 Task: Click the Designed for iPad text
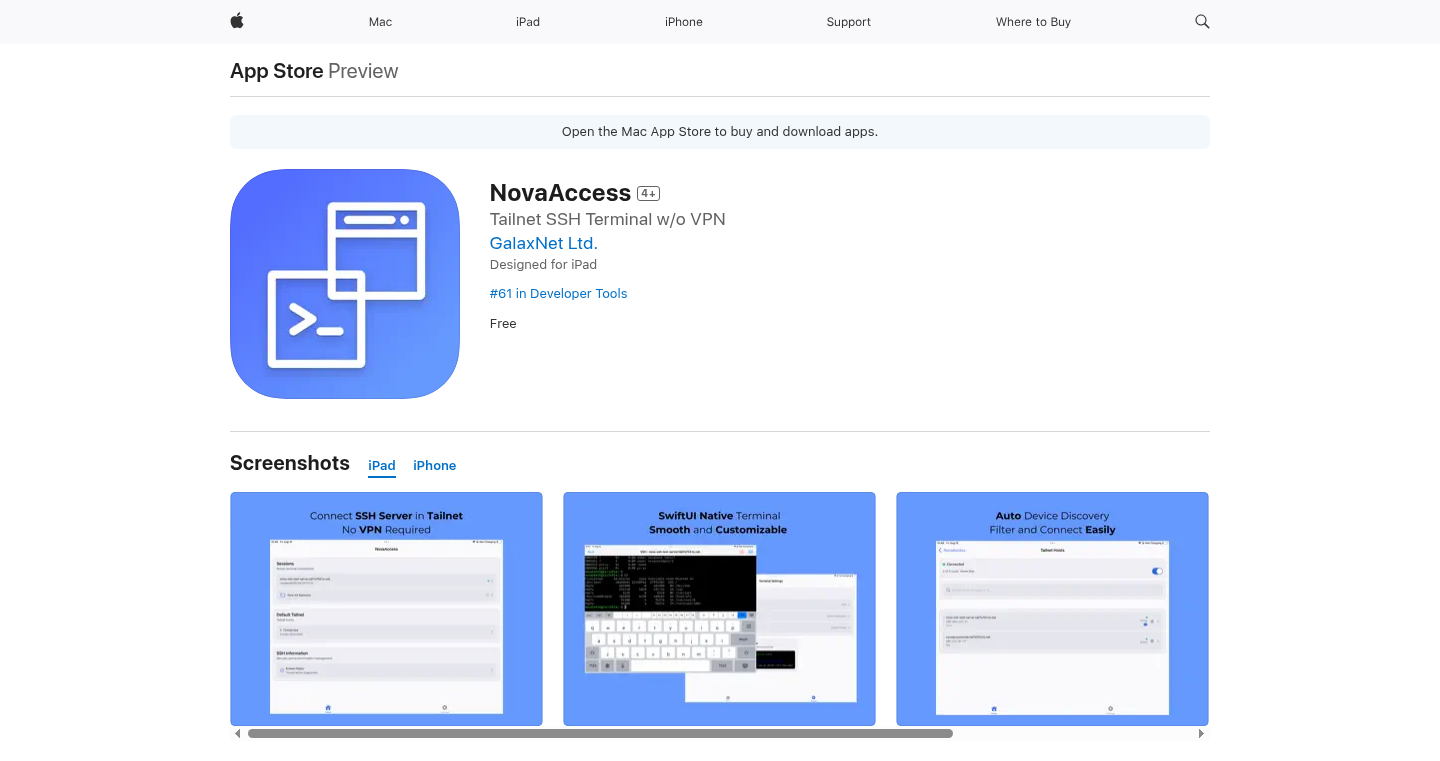pos(543,265)
